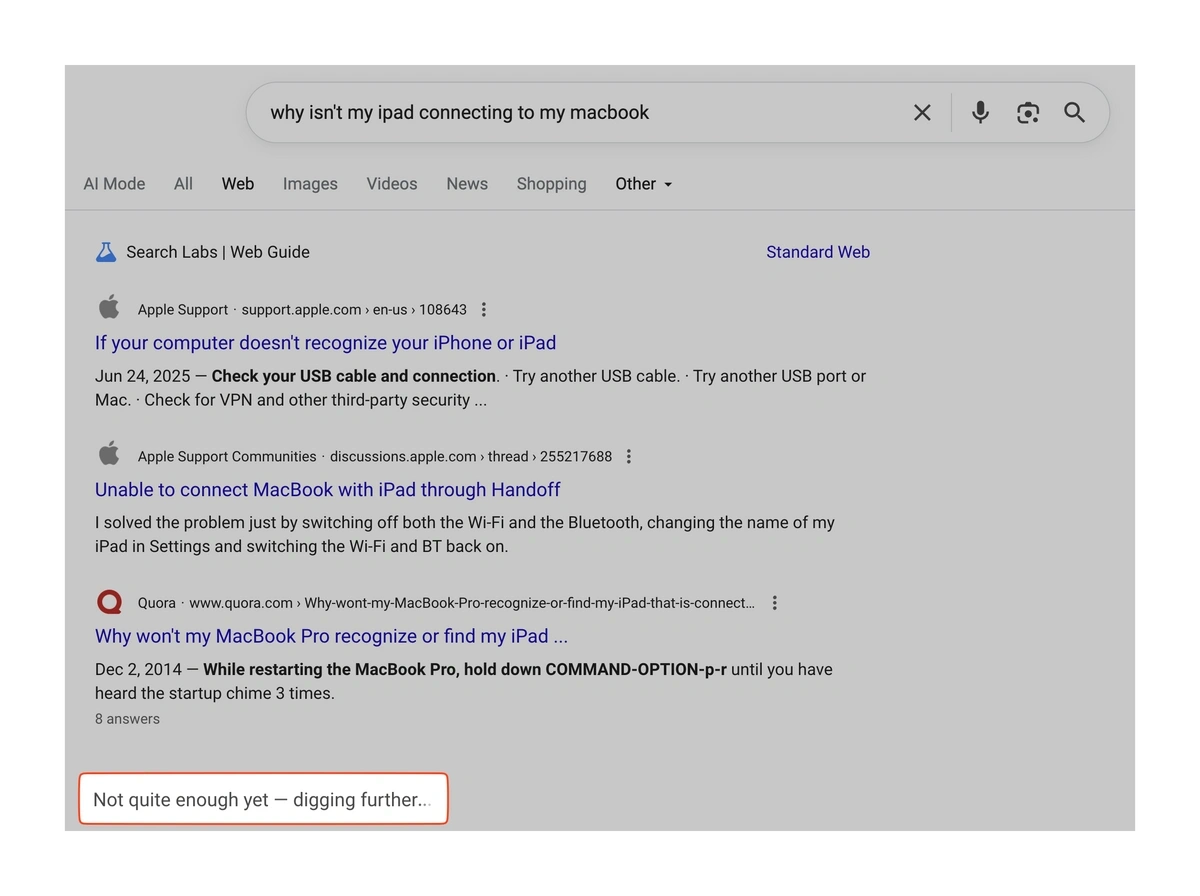Image resolution: width=1200 pixels, height=896 pixels.
Task: Start voice search with the microphone icon
Action: click(980, 113)
